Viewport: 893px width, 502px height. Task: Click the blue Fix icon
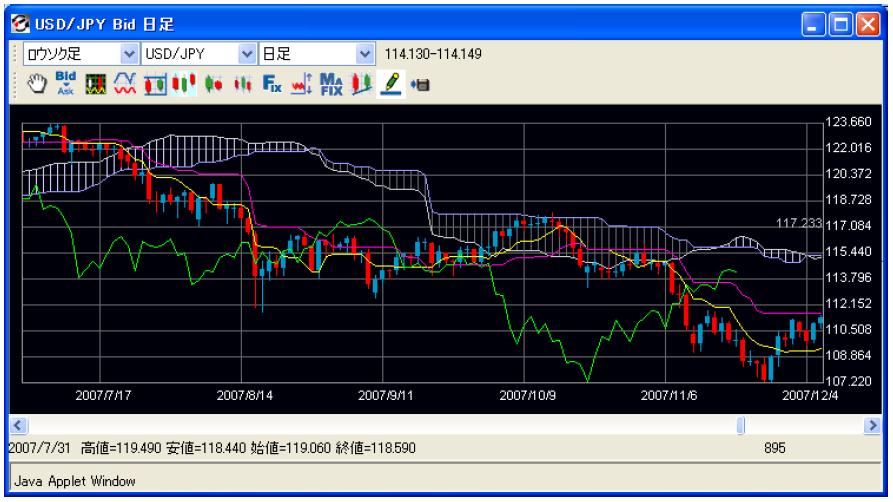click(272, 84)
